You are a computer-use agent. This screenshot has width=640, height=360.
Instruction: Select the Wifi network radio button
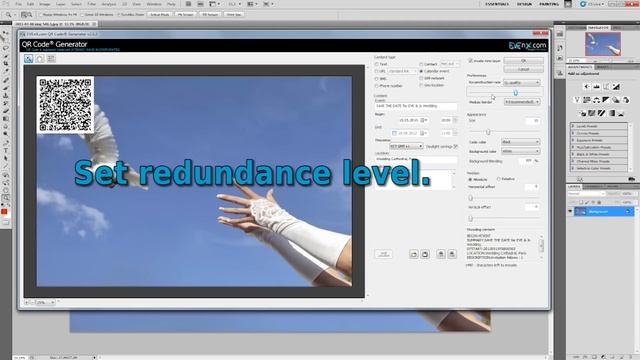[421, 78]
